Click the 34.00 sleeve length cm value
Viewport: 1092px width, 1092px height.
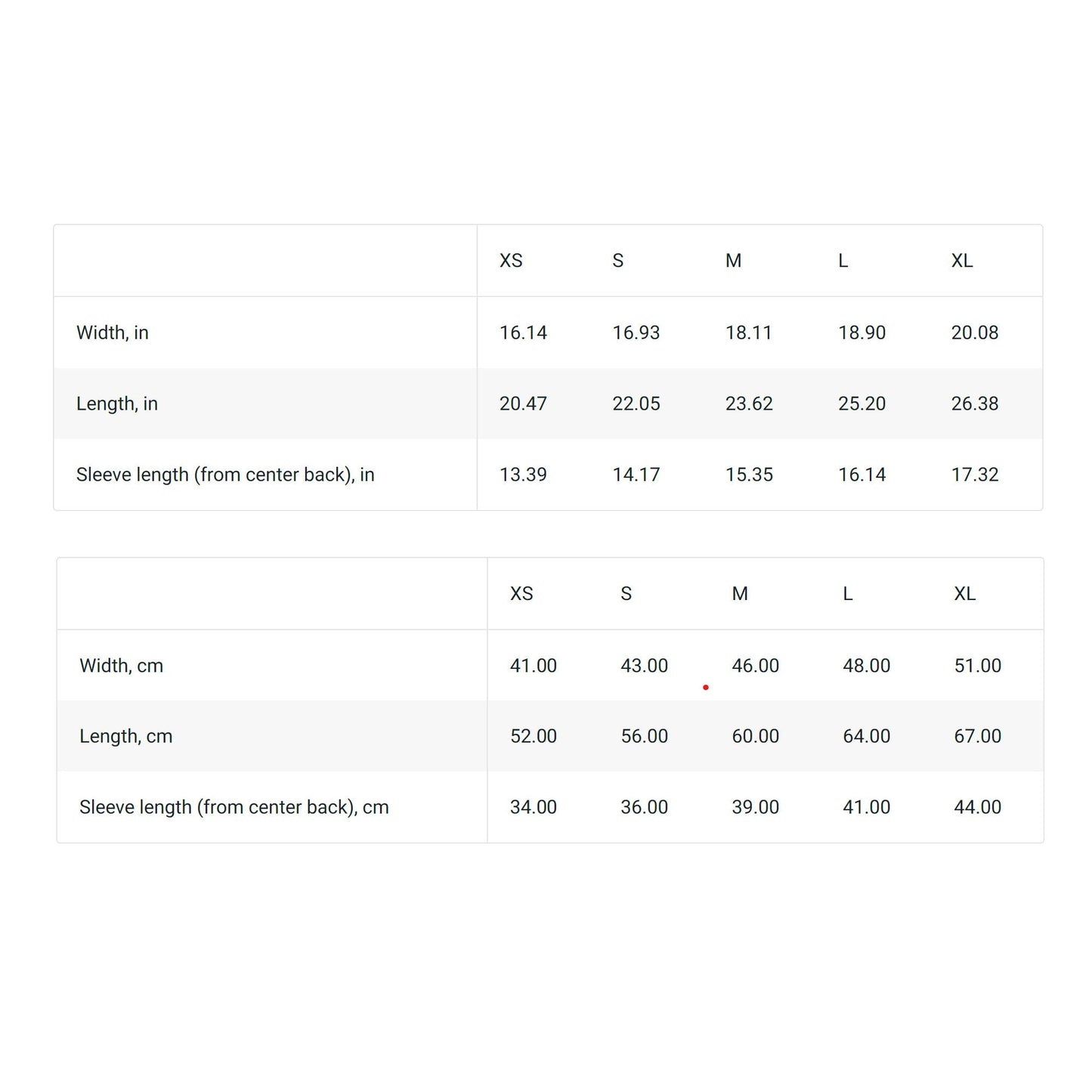coord(534,807)
